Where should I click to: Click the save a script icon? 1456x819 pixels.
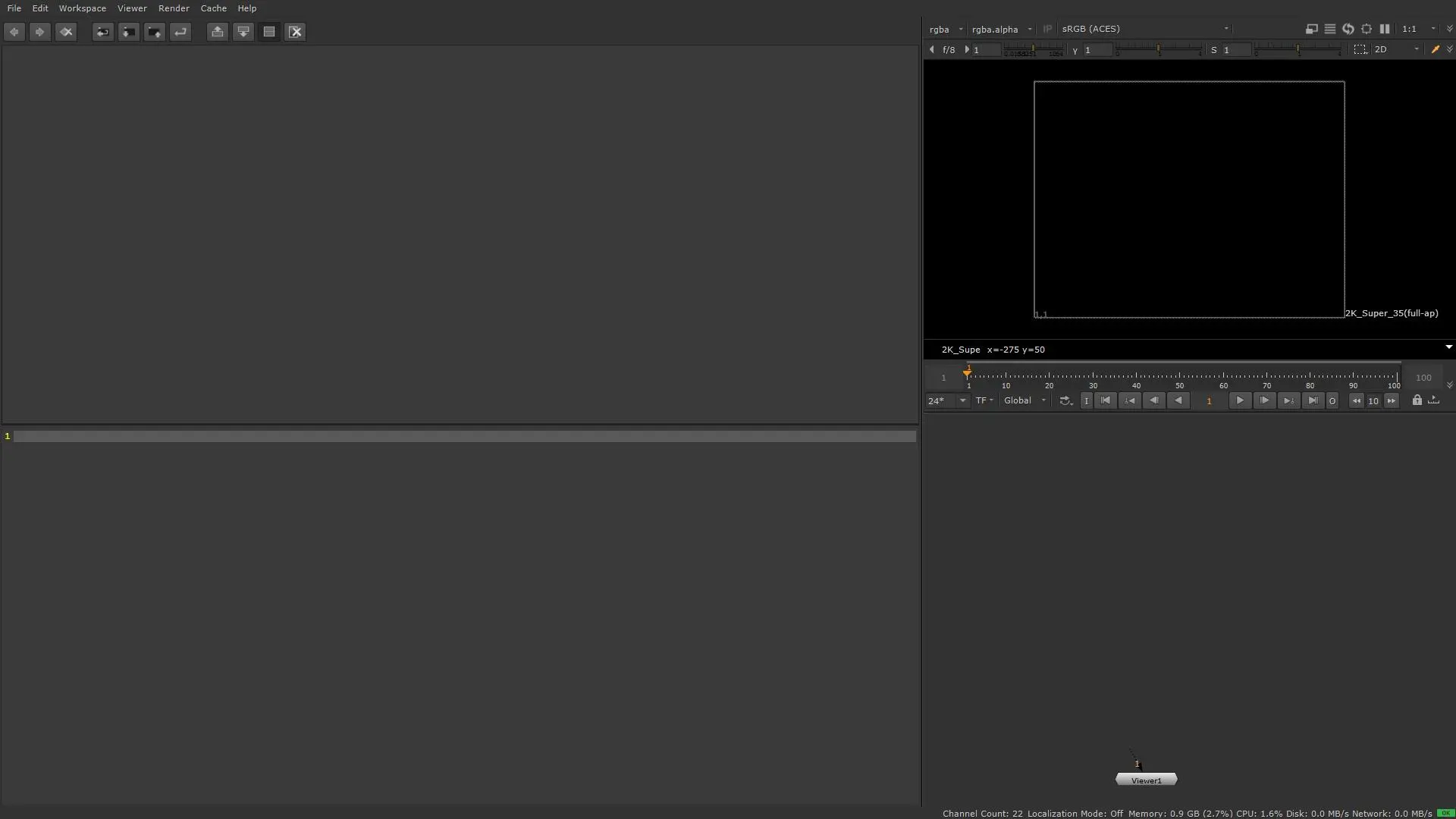[154, 32]
